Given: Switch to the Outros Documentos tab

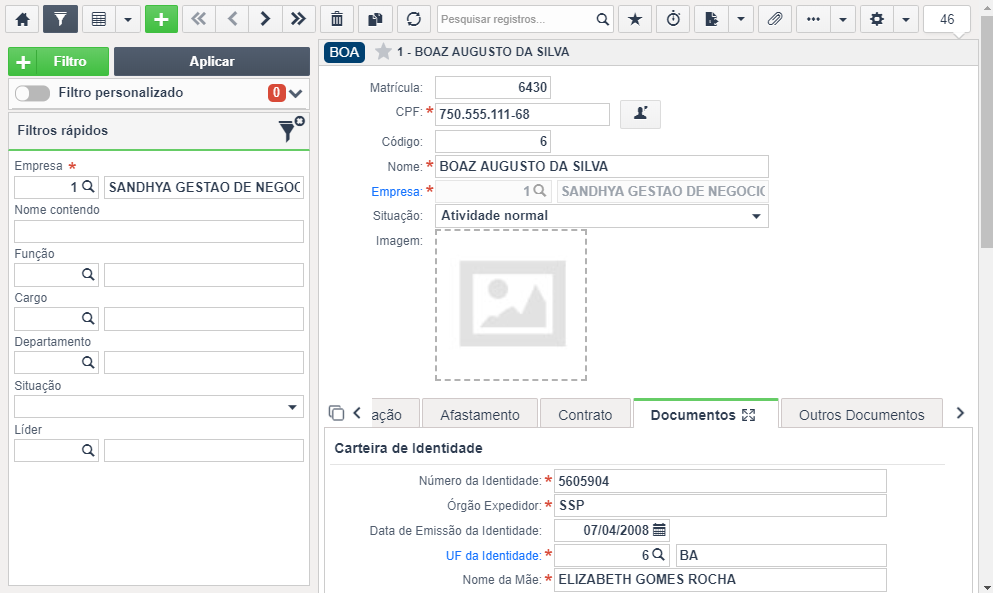Looking at the screenshot, I should pyautogui.click(x=862, y=415).
